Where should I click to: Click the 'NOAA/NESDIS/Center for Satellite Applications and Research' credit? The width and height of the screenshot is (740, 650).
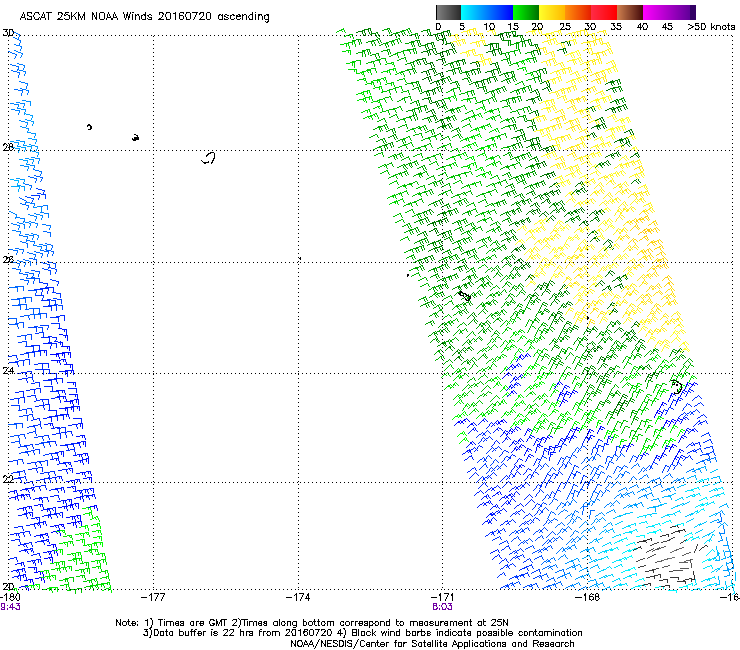432,644
